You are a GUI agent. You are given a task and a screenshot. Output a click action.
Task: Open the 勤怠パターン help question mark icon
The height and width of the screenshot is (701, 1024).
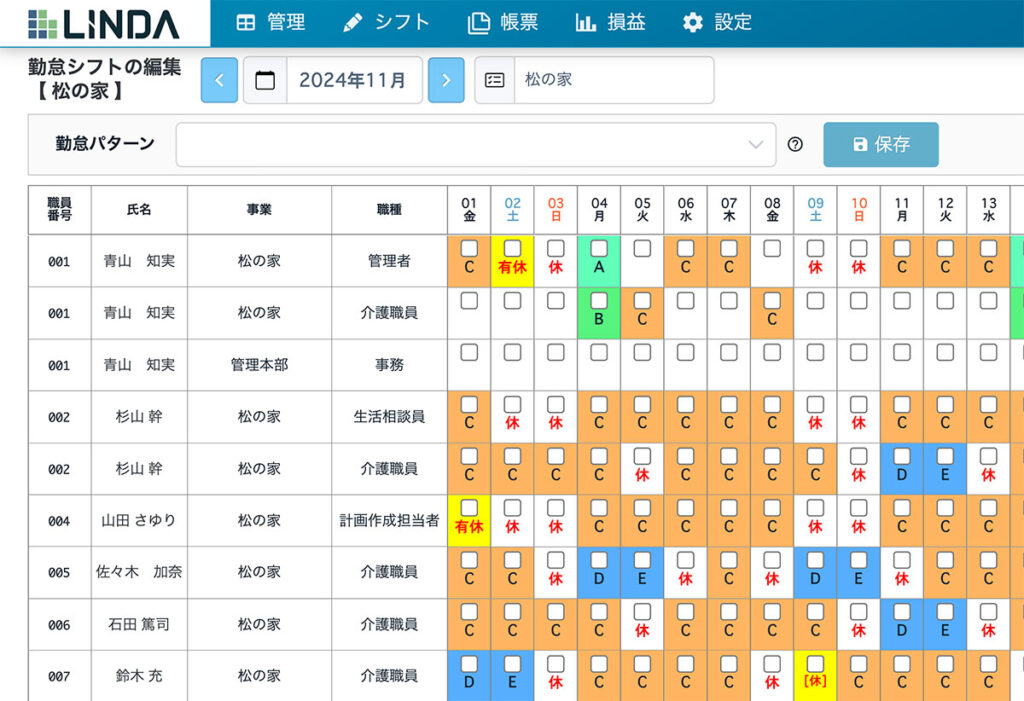pos(795,144)
